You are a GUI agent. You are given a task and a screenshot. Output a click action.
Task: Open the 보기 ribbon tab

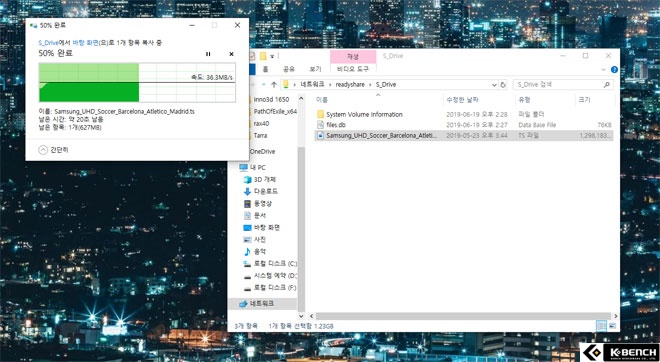315,69
